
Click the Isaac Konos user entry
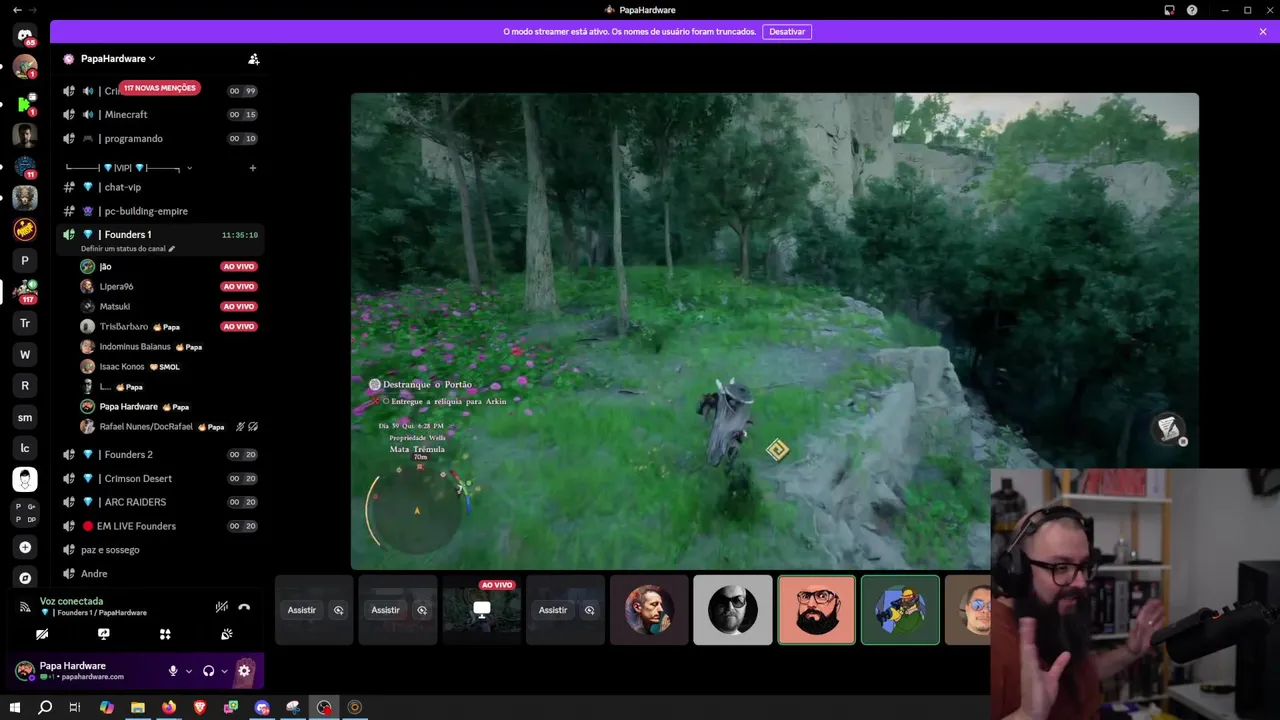coord(168,367)
